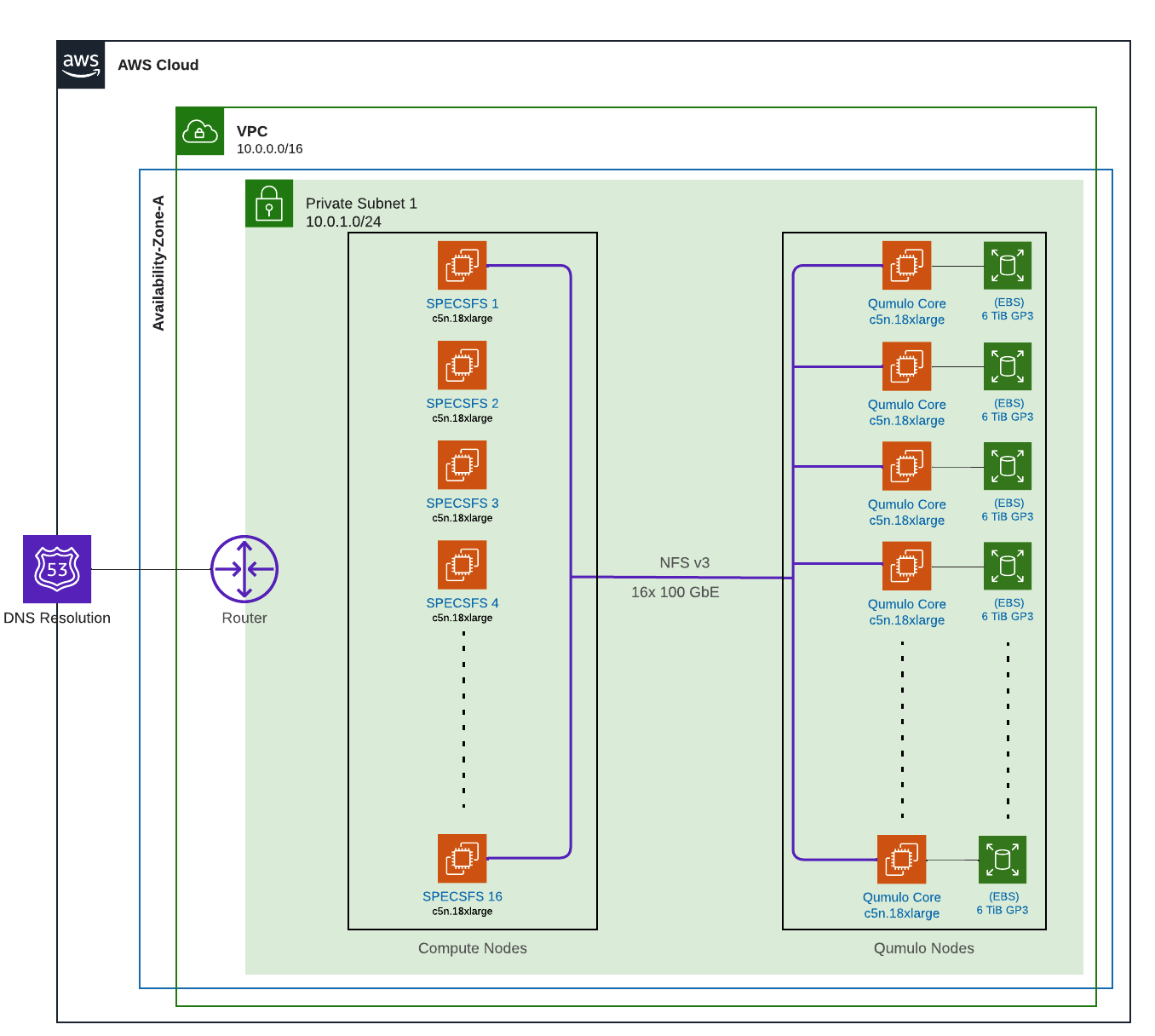1155x1036 pixels.
Task: Select the Route 53 DNS shield icon
Action: click(x=57, y=569)
